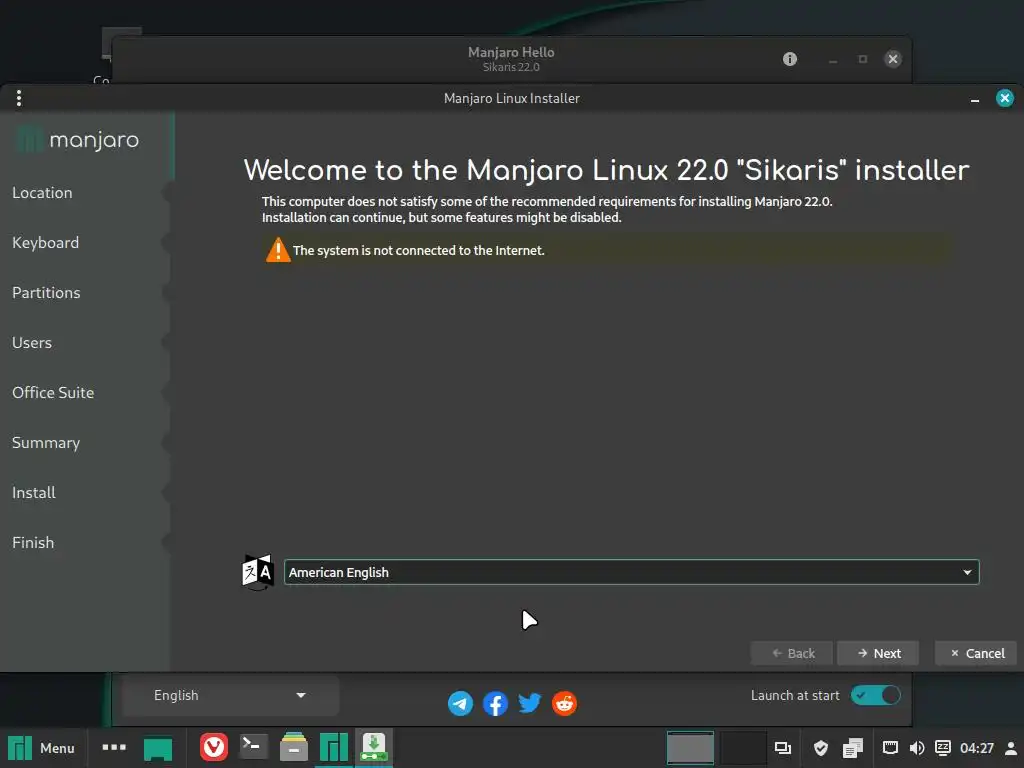Select the Install step in sidebar
This screenshot has width=1024, height=768.
coord(34,492)
